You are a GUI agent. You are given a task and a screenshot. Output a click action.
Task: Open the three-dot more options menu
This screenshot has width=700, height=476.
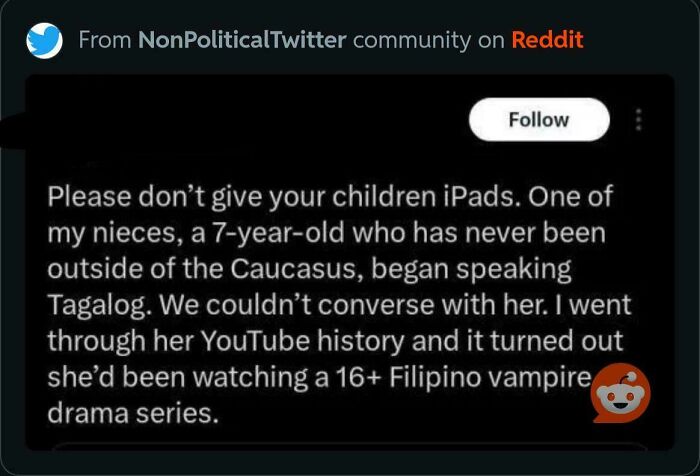638,119
